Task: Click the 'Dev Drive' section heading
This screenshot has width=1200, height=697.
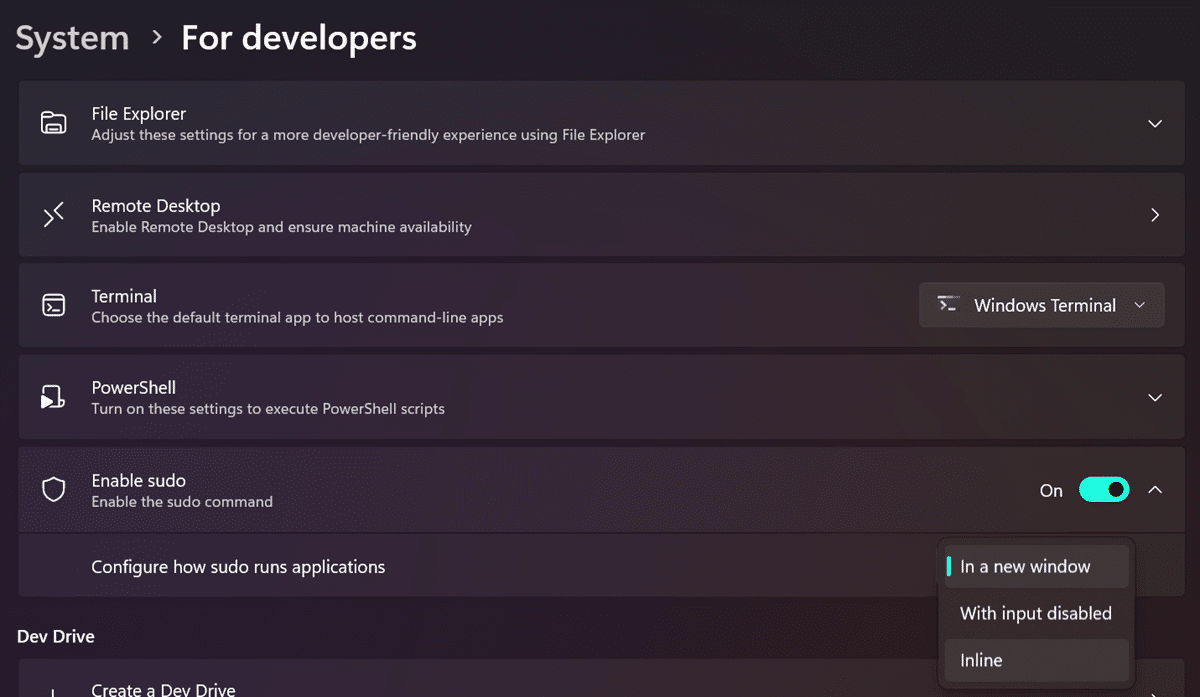Action: point(56,636)
